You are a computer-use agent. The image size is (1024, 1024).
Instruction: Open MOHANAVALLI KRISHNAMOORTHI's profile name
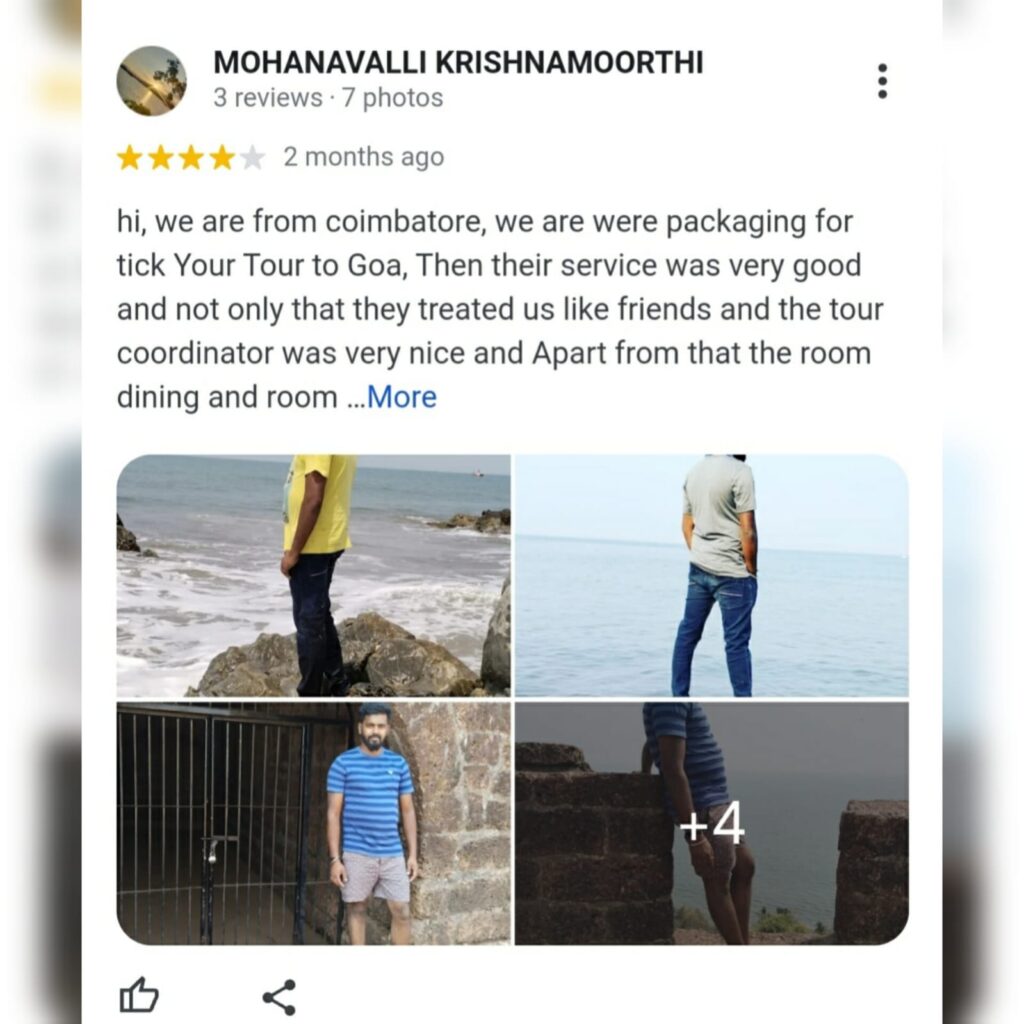458,63
